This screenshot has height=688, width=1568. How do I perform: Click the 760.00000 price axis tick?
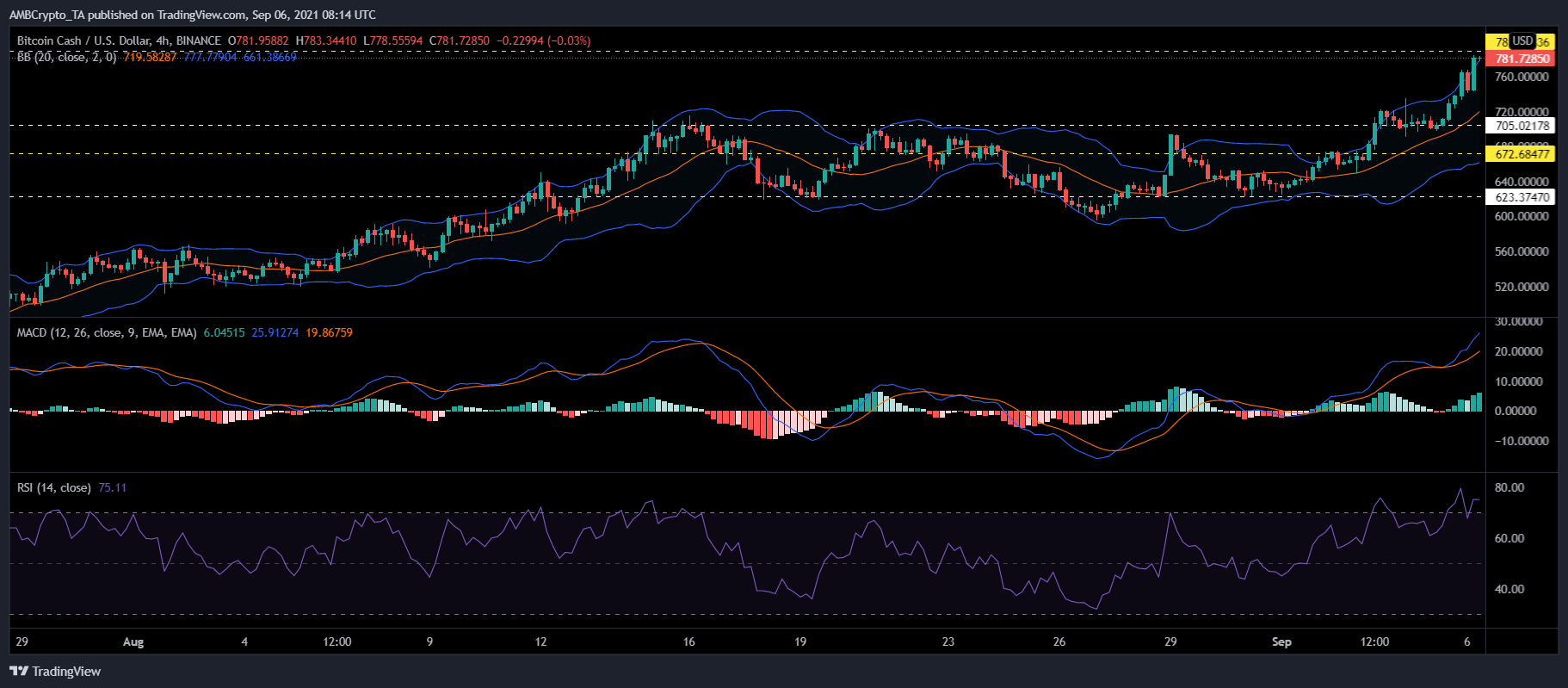pyautogui.click(x=1522, y=77)
